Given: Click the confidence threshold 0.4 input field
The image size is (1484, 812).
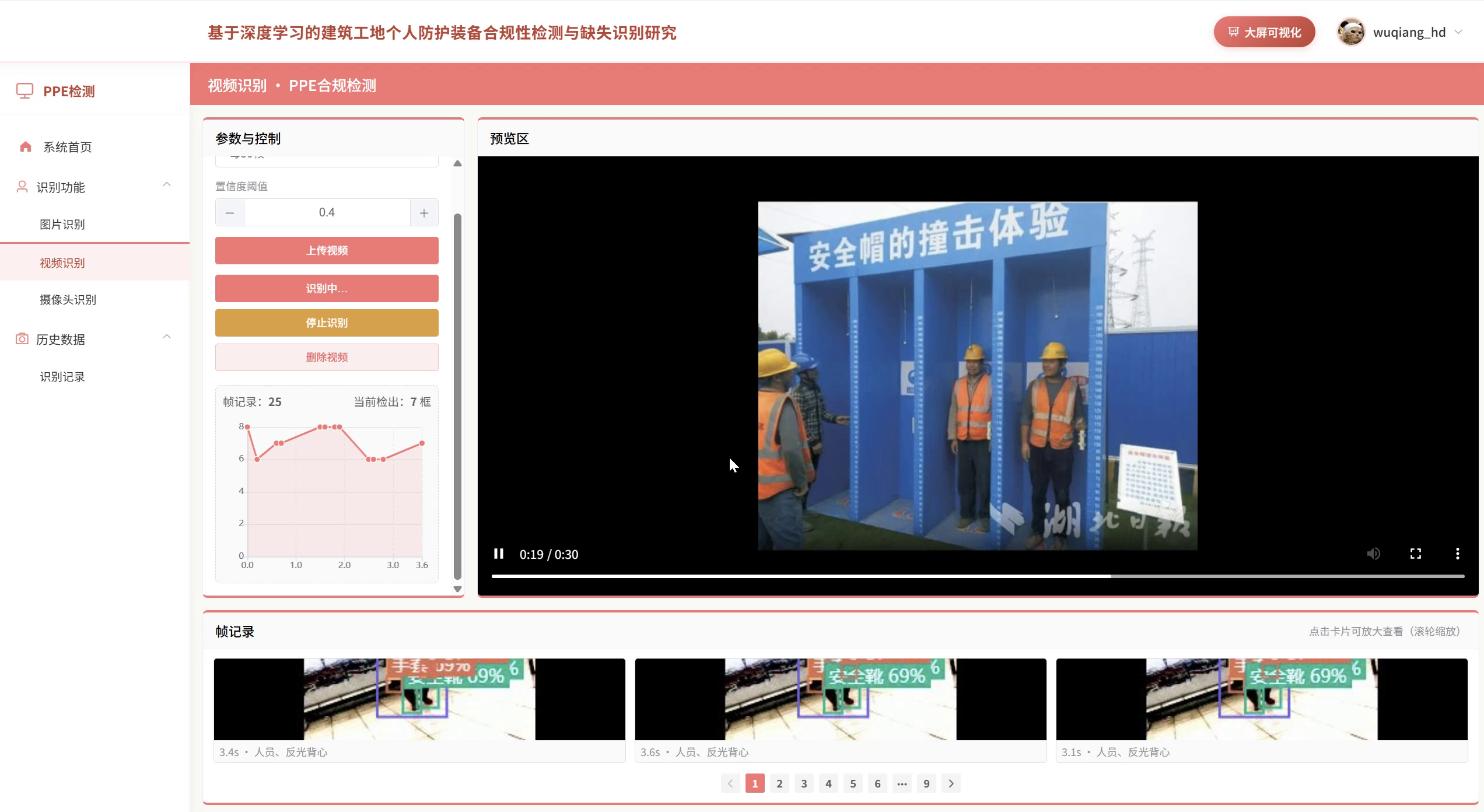Looking at the screenshot, I should click(327, 213).
